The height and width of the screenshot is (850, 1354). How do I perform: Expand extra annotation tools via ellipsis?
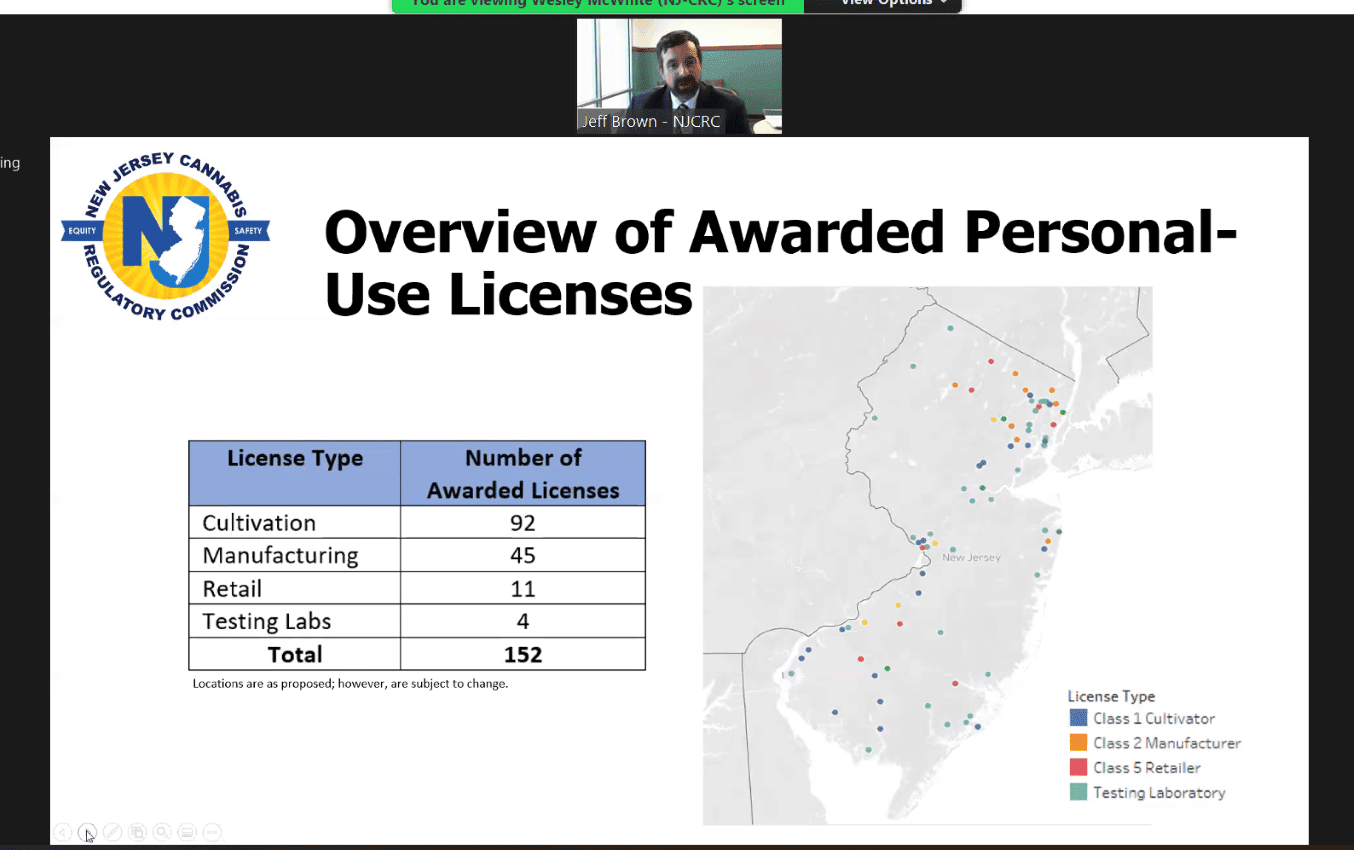click(212, 831)
